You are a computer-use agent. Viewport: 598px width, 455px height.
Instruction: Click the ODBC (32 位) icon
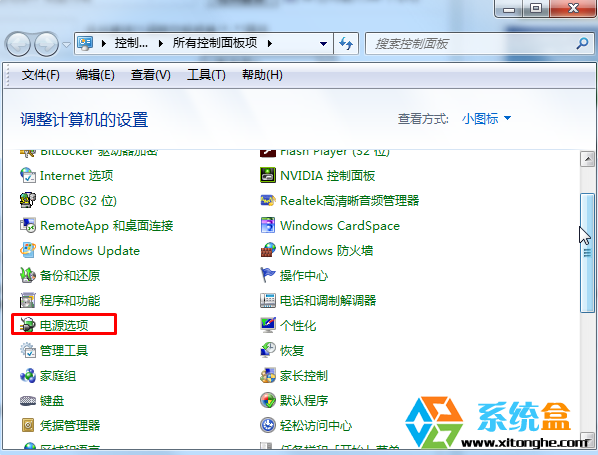click(27, 200)
